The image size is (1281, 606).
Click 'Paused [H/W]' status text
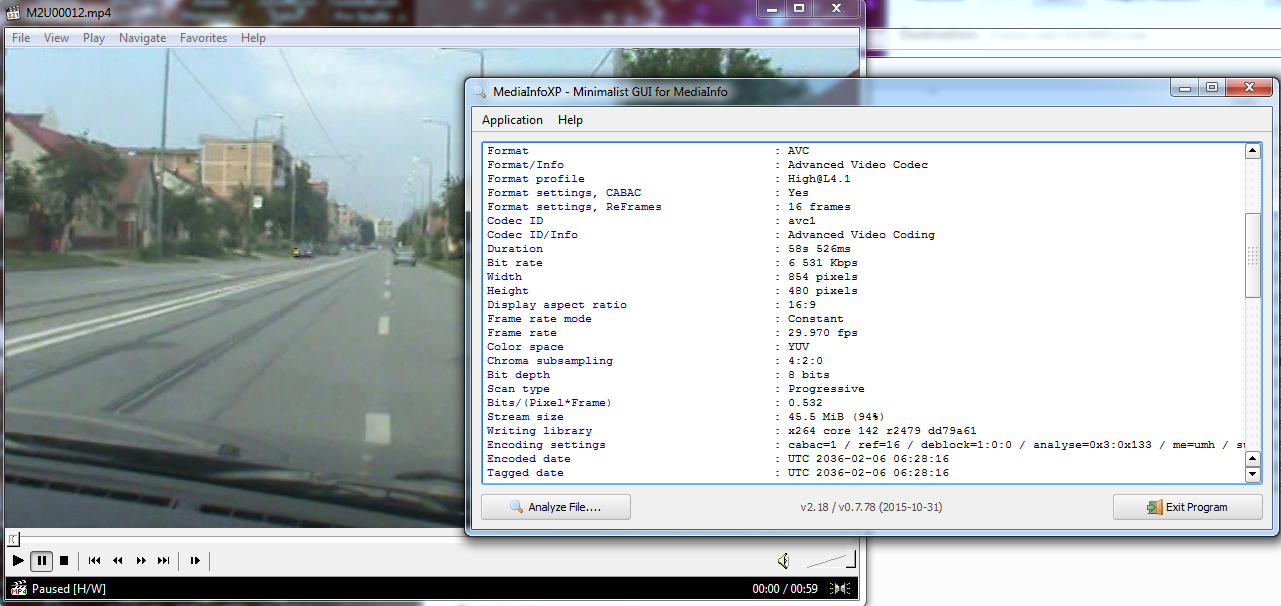(x=69, y=589)
